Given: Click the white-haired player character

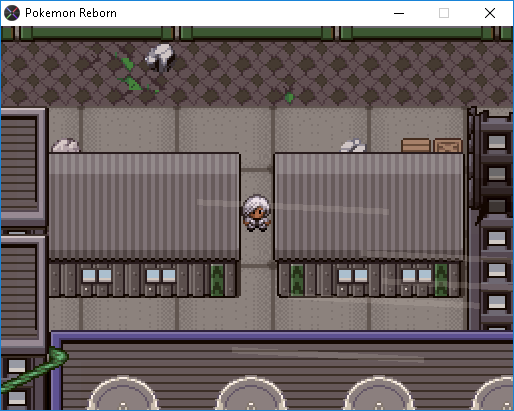Looking at the screenshot, I should coord(256,213).
